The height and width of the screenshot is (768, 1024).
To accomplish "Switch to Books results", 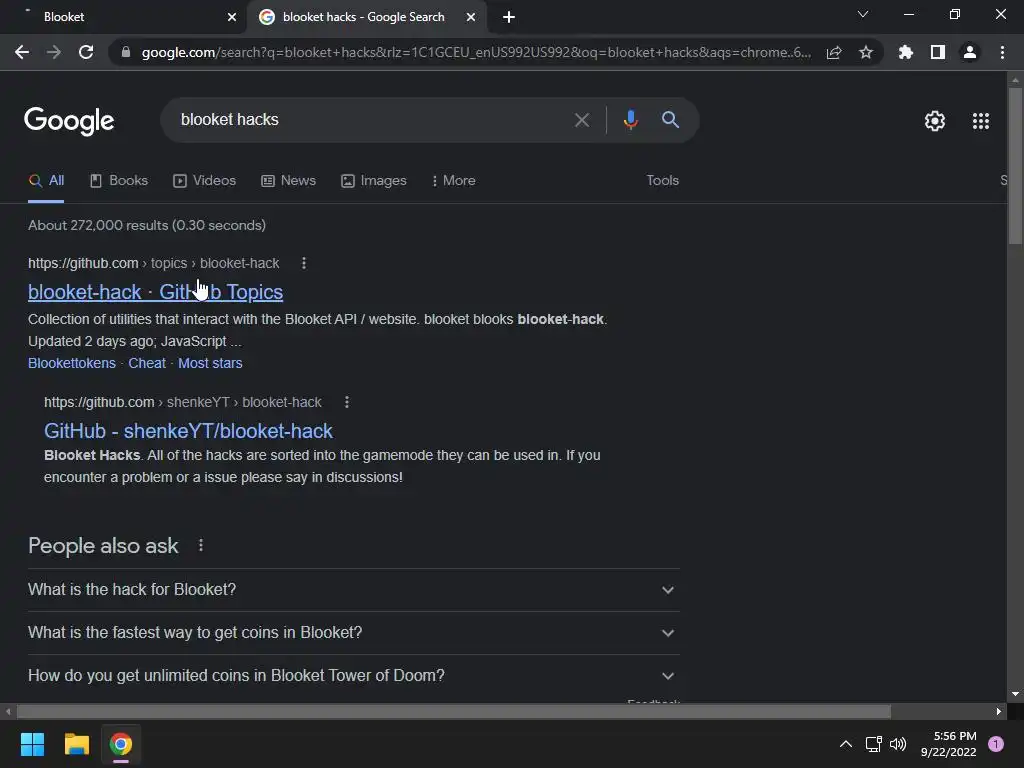I will point(119,181).
